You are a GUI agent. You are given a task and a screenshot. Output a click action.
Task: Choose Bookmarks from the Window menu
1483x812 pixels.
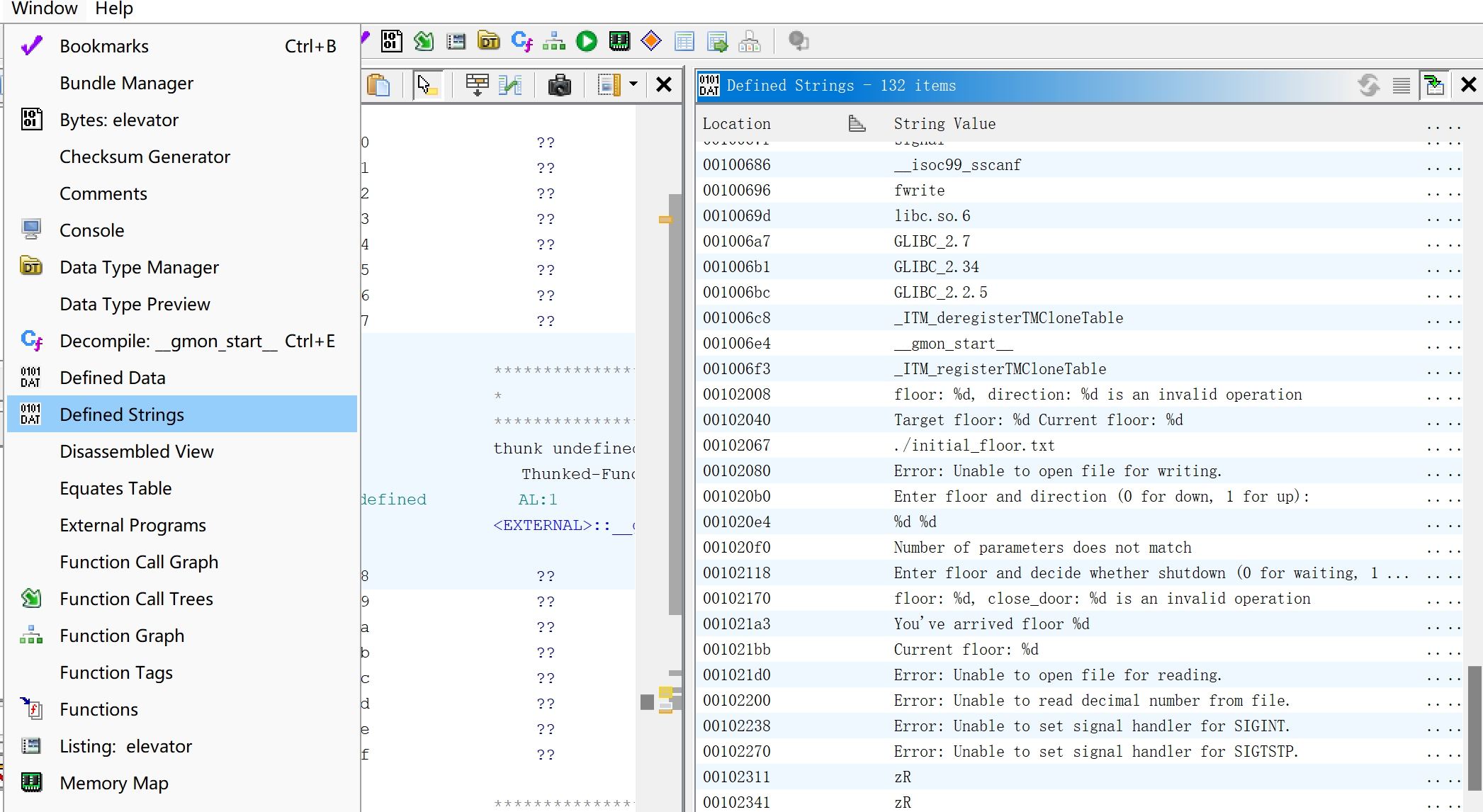(181, 46)
